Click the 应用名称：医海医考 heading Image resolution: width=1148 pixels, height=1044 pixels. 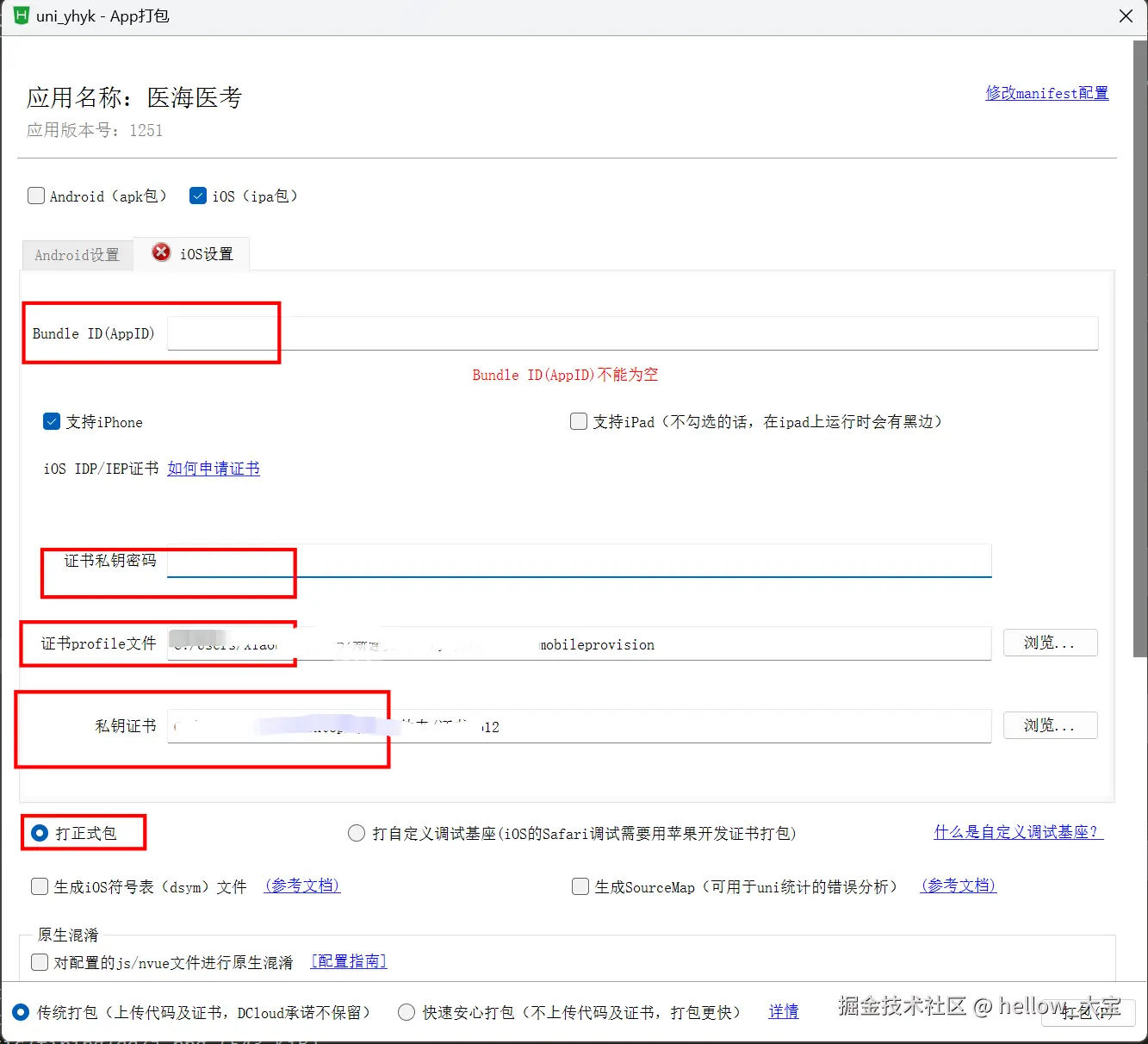coord(134,97)
